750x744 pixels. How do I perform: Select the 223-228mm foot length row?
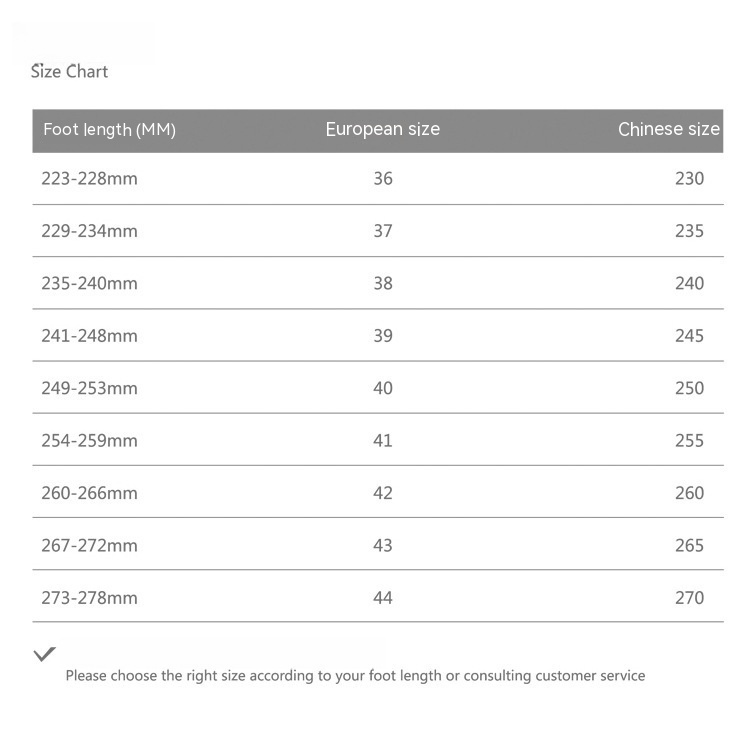pos(89,179)
